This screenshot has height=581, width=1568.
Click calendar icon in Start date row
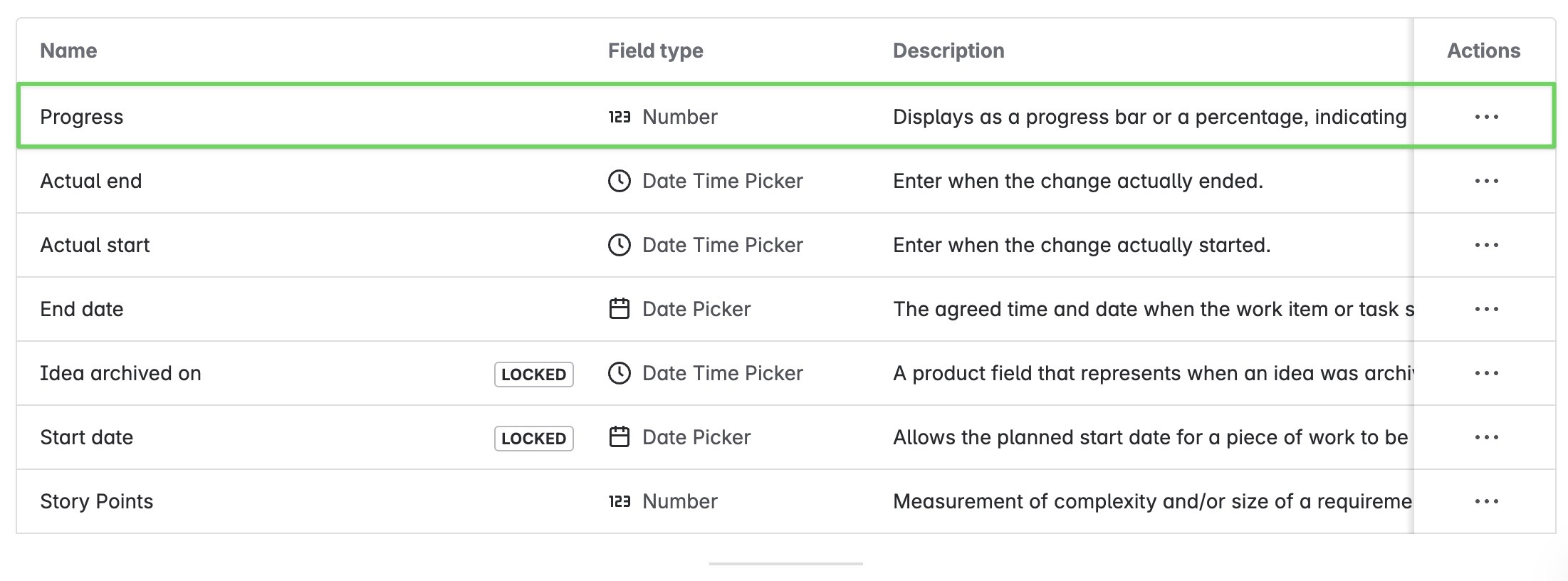click(x=619, y=437)
